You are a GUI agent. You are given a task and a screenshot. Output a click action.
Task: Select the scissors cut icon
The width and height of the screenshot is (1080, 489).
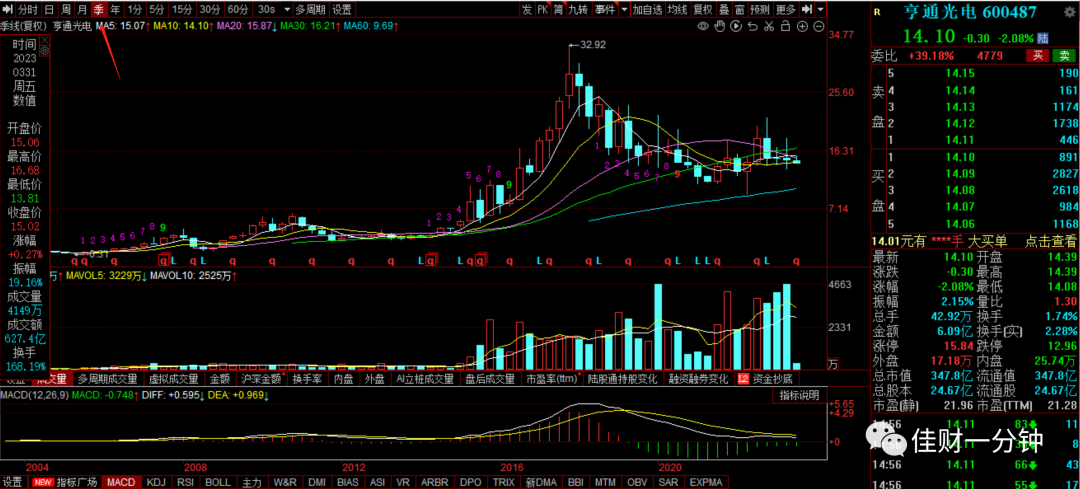point(769,26)
